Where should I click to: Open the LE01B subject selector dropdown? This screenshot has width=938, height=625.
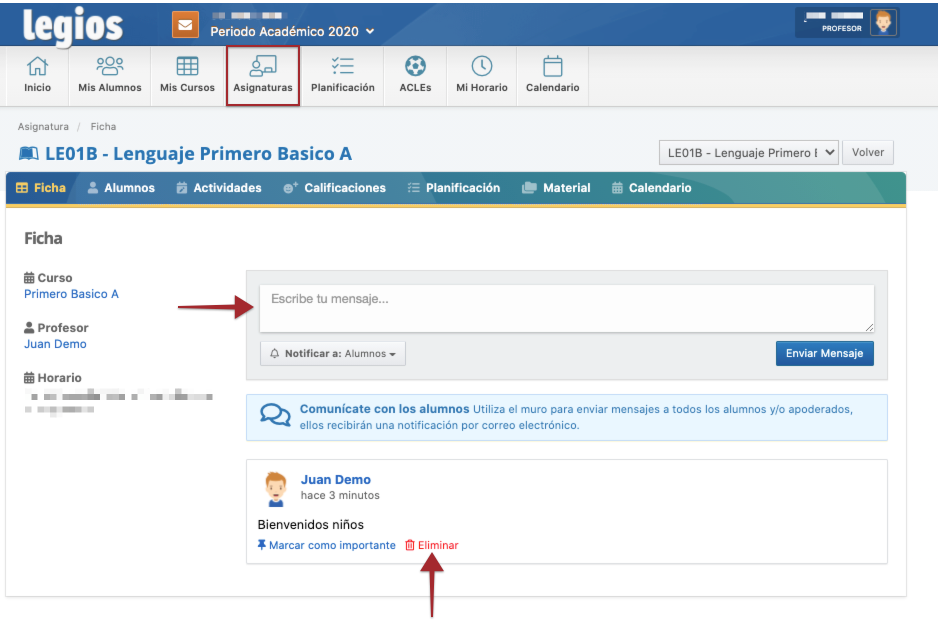point(748,153)
